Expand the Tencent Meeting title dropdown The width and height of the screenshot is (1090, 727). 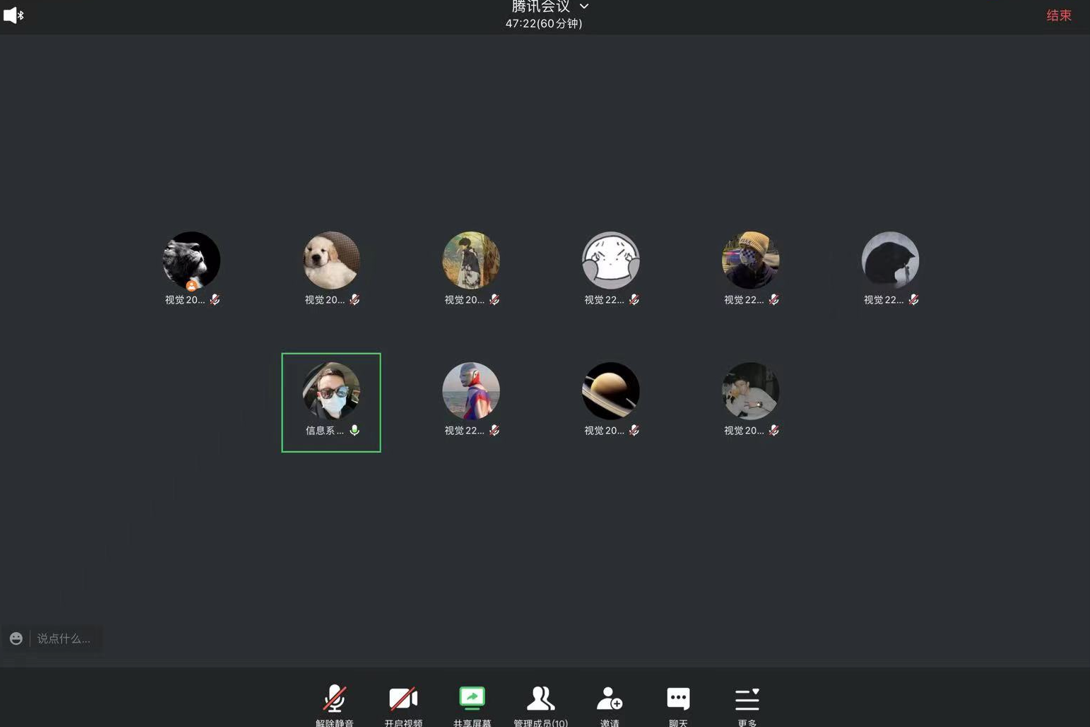tap(584, 7)
